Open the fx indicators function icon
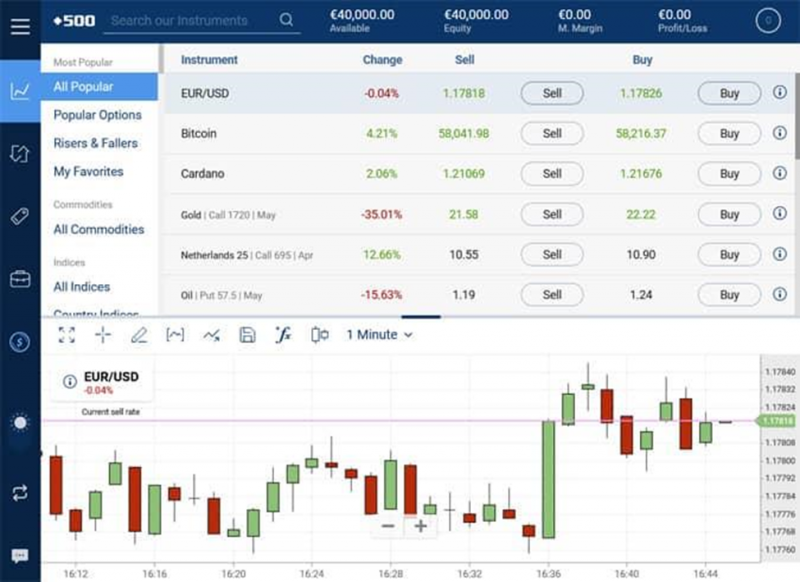 (283, 335)
